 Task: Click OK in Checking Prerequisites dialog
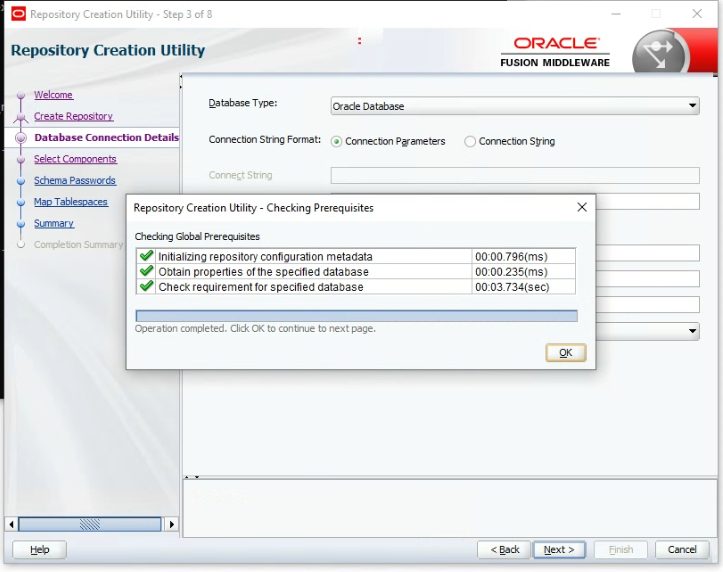click(x=566, y=353)
